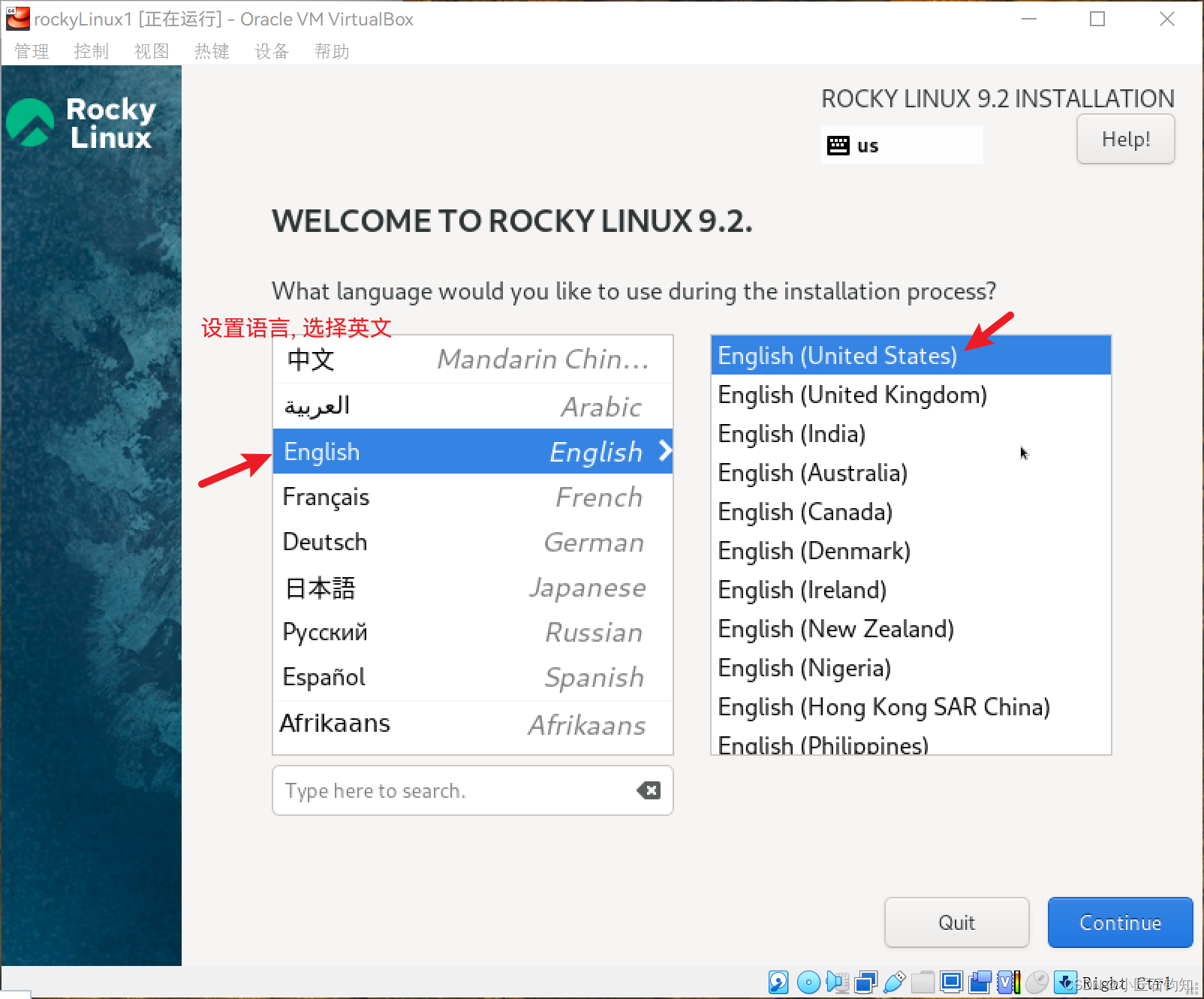Select the Afrikaans language row
Screen dimensions: 1204x999
tap(473, 724)
